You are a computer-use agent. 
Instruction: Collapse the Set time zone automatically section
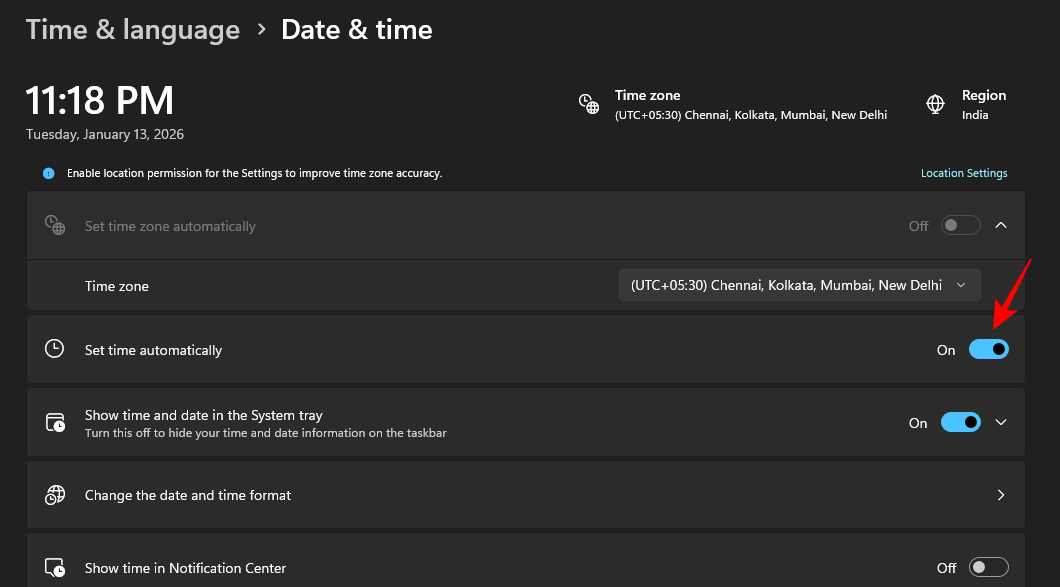pos(1001,226)
